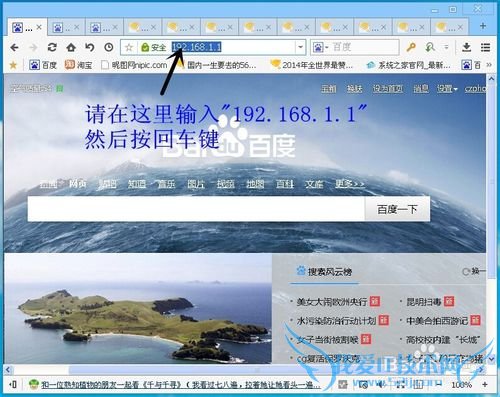The height and width of the screenshot is (397, 500).
Task: Open the 2014年全世界最赞... bookmark
Action: point(312,65)
